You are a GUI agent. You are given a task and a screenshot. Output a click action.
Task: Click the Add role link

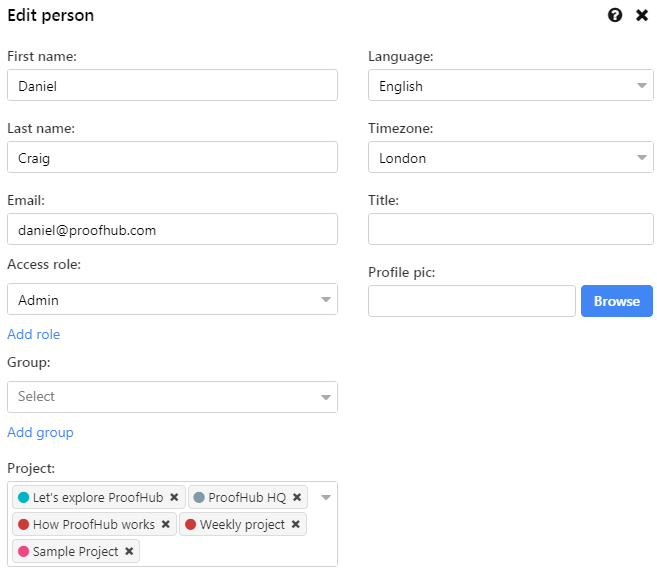(x=34, y=334)
